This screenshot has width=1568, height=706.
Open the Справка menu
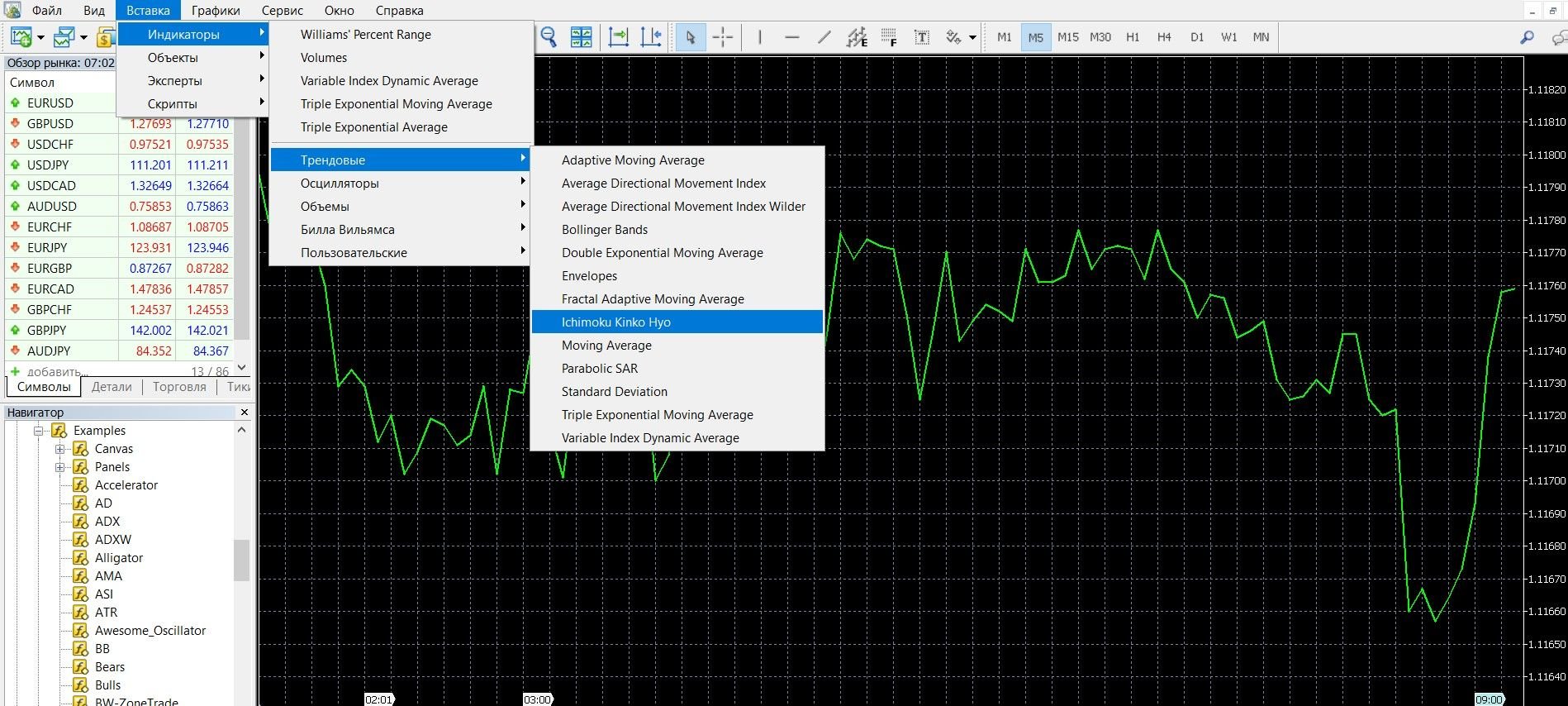pyautogui.click(x=399, y=11)
